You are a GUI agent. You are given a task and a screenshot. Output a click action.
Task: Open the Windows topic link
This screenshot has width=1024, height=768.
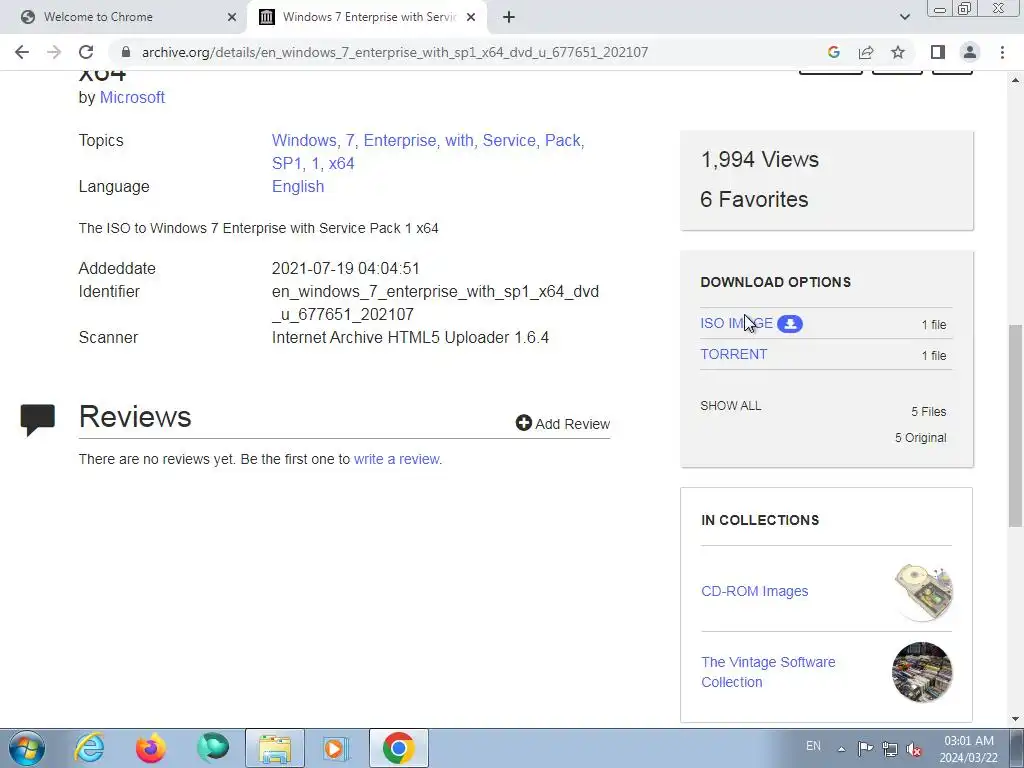(x=304, y=140)
